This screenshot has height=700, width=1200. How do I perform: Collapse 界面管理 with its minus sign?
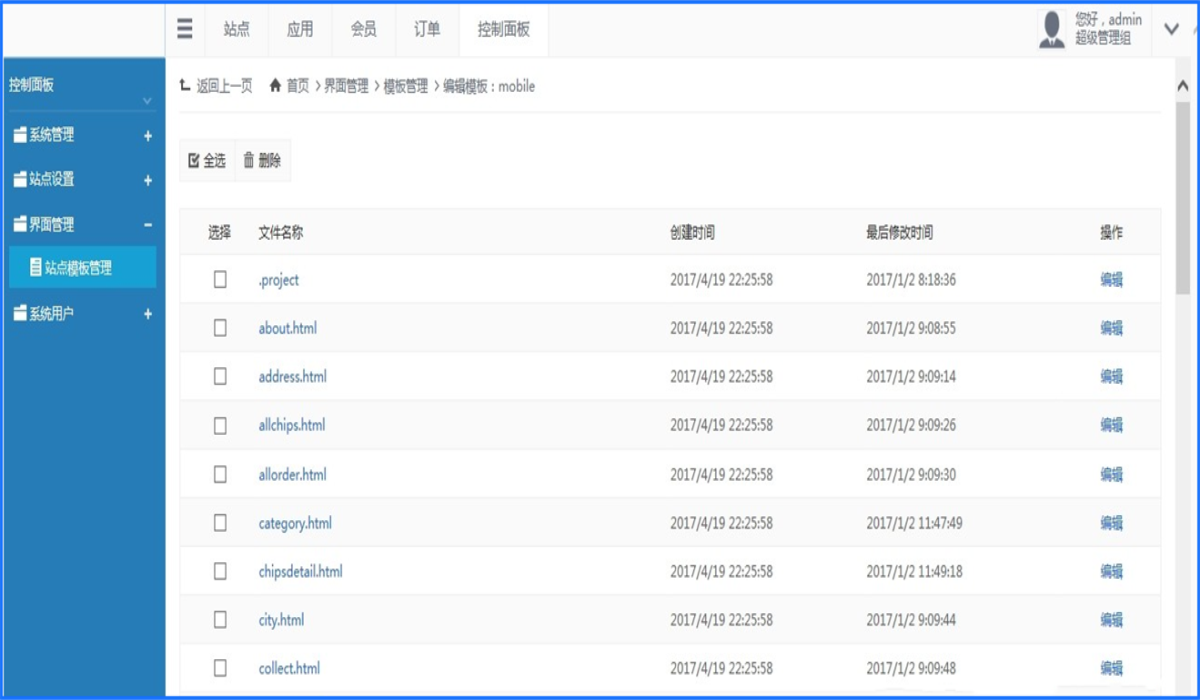(148, 225)
